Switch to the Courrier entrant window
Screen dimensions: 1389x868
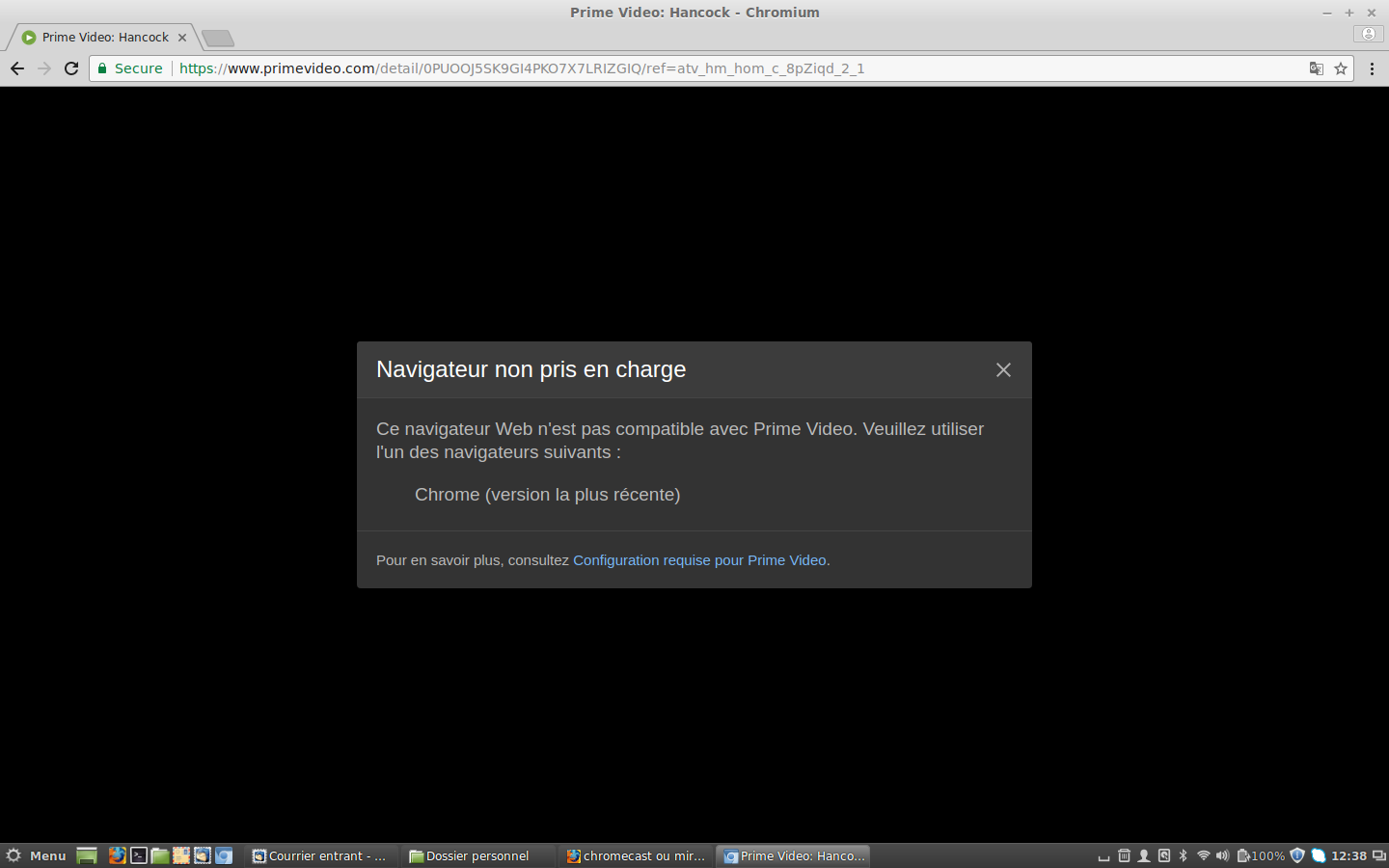(x=319, y=855)
